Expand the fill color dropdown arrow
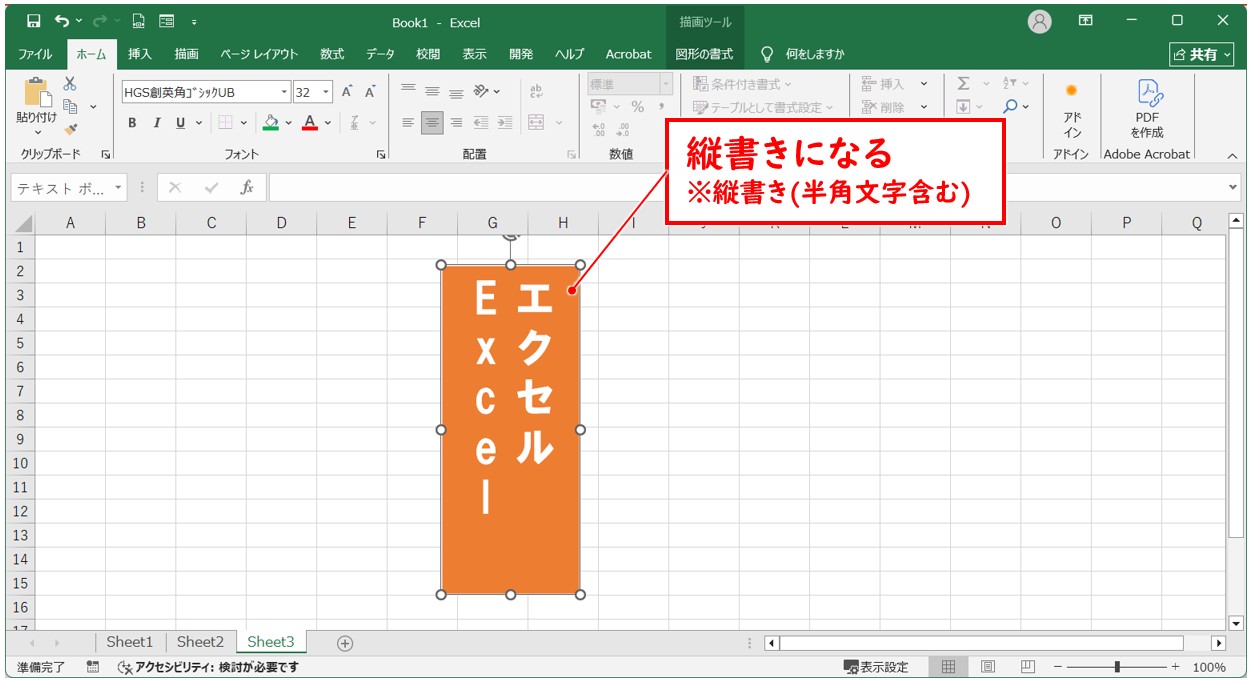This screenshot has height=684, width=1252. point(289,122)
